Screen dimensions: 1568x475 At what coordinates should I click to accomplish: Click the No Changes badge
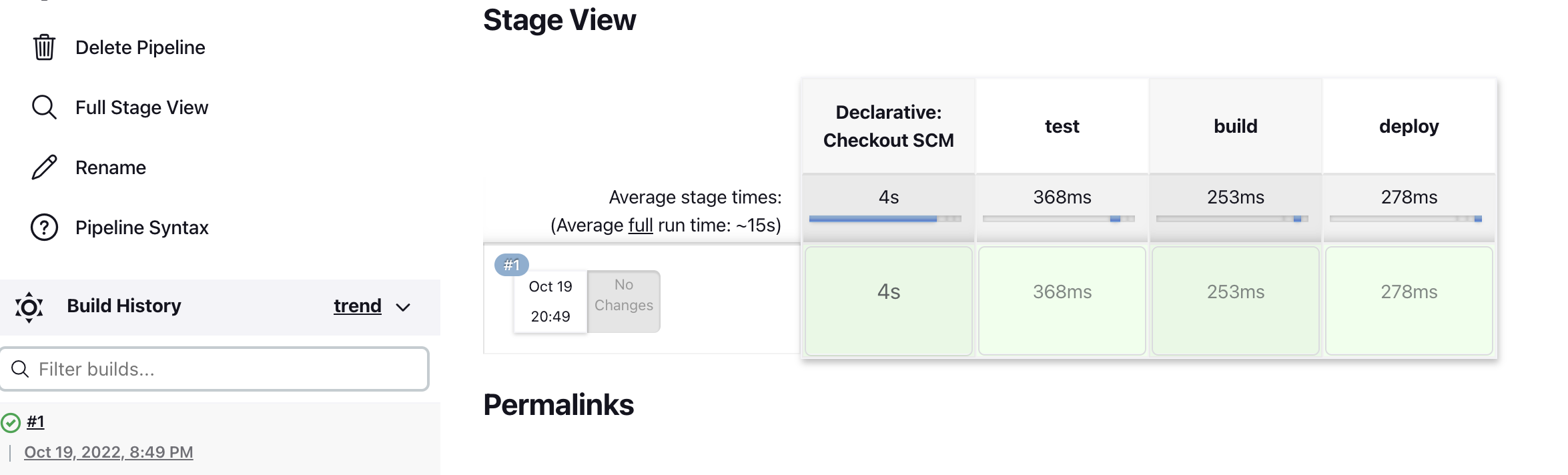pos(623,294)
